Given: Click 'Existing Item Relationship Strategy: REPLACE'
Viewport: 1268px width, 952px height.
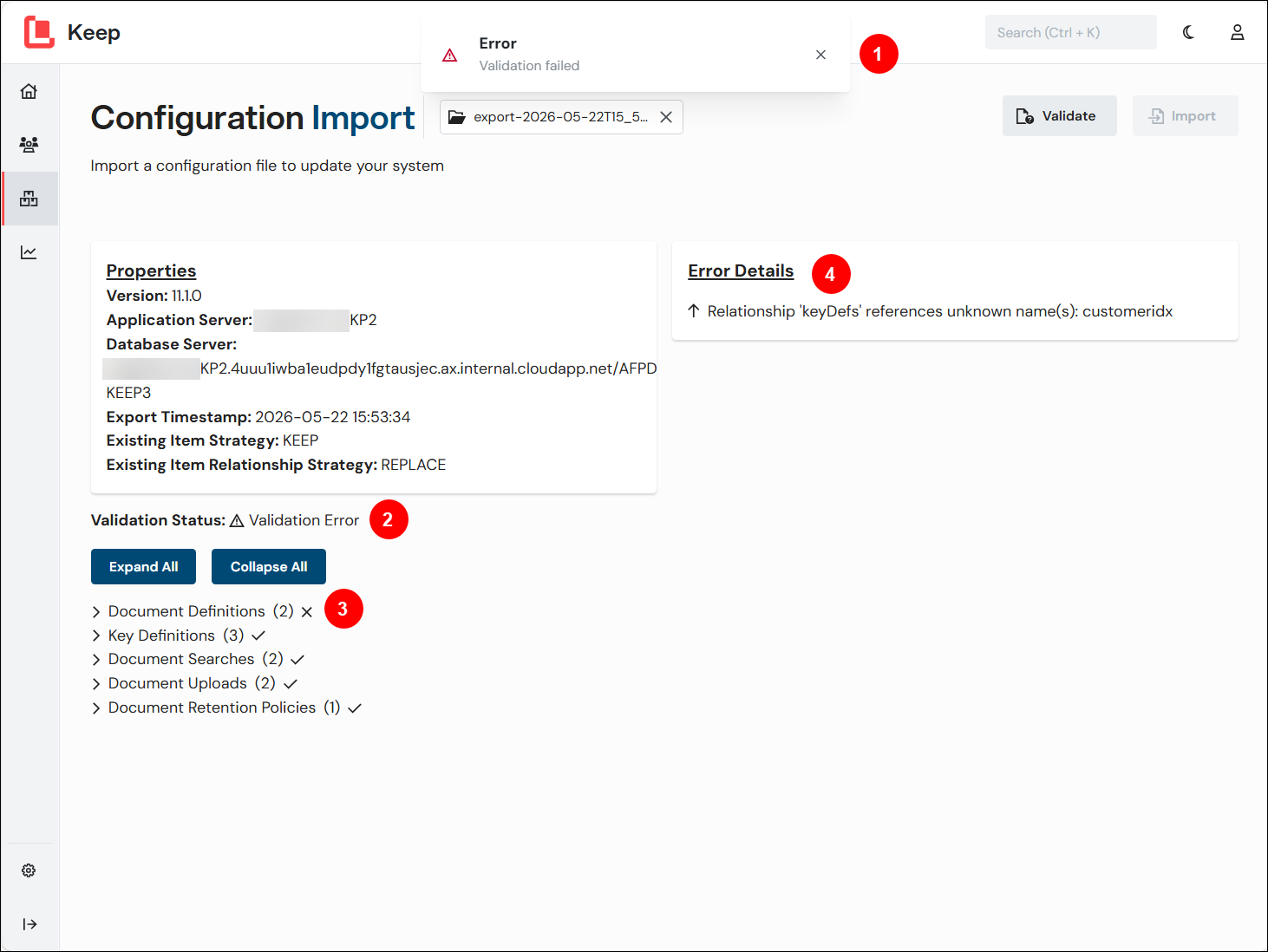Looking at the screenshot, I should tap(276, 465).
